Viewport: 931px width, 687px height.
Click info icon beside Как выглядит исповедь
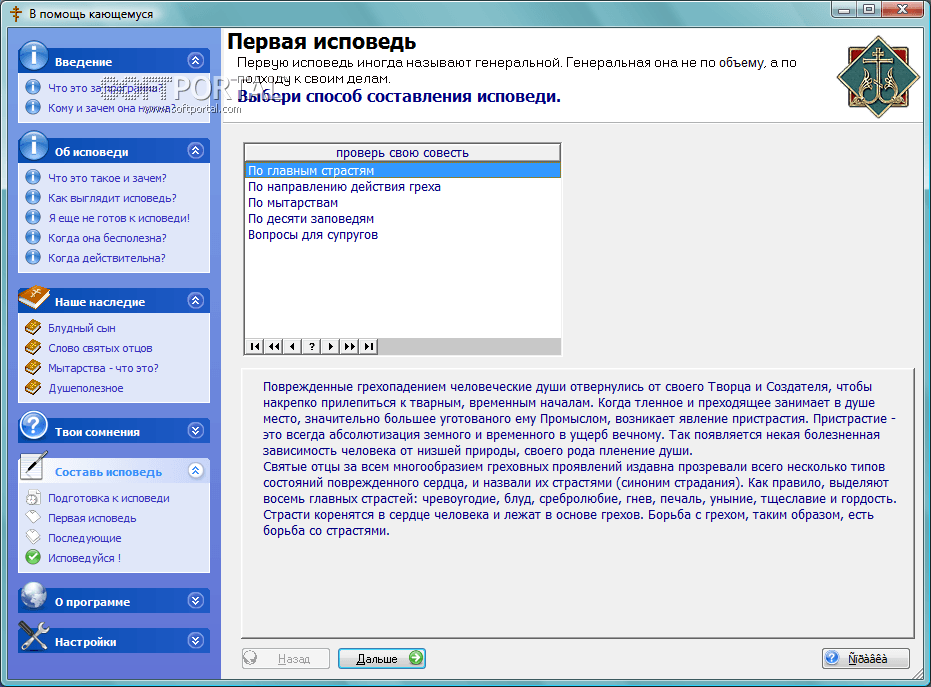[33, 198]
